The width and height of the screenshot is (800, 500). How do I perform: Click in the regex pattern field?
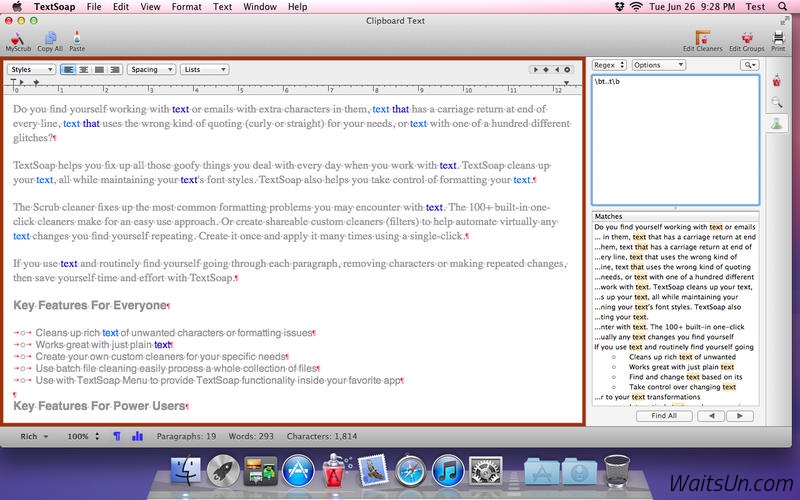click(675, 140)
